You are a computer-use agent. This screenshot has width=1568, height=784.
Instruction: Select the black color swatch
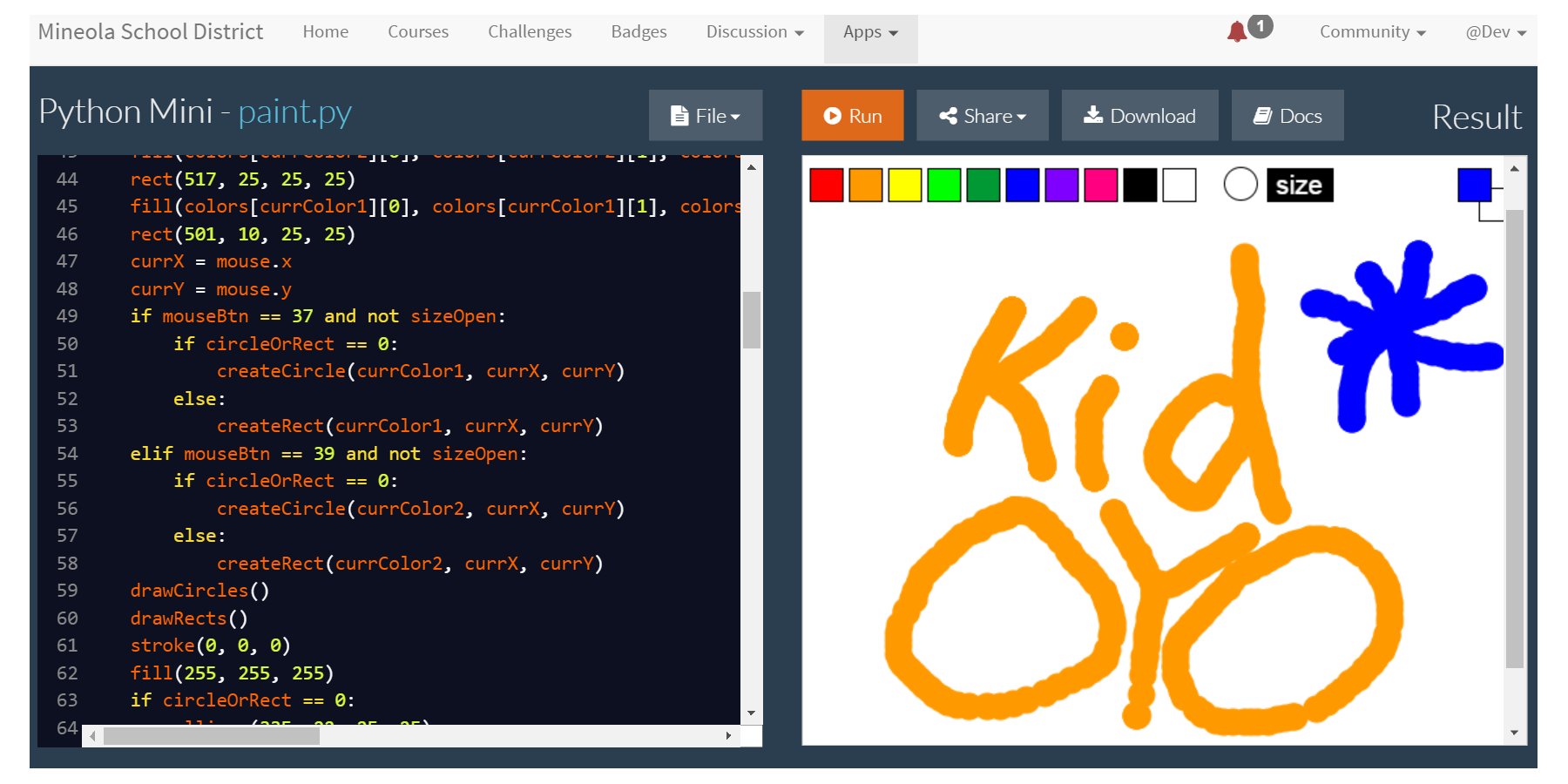1140,186
